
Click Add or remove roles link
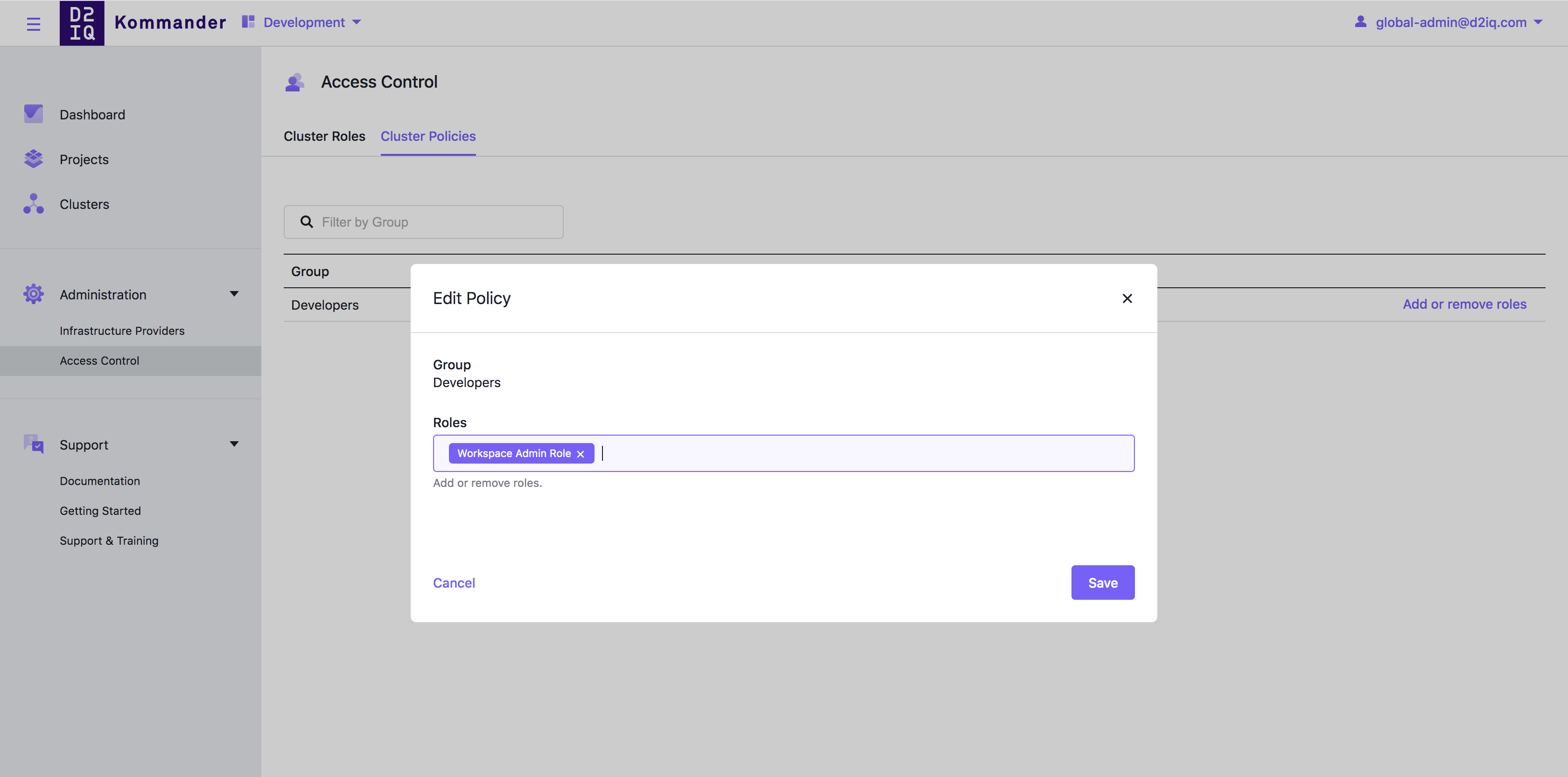[x=1464, y=304]
